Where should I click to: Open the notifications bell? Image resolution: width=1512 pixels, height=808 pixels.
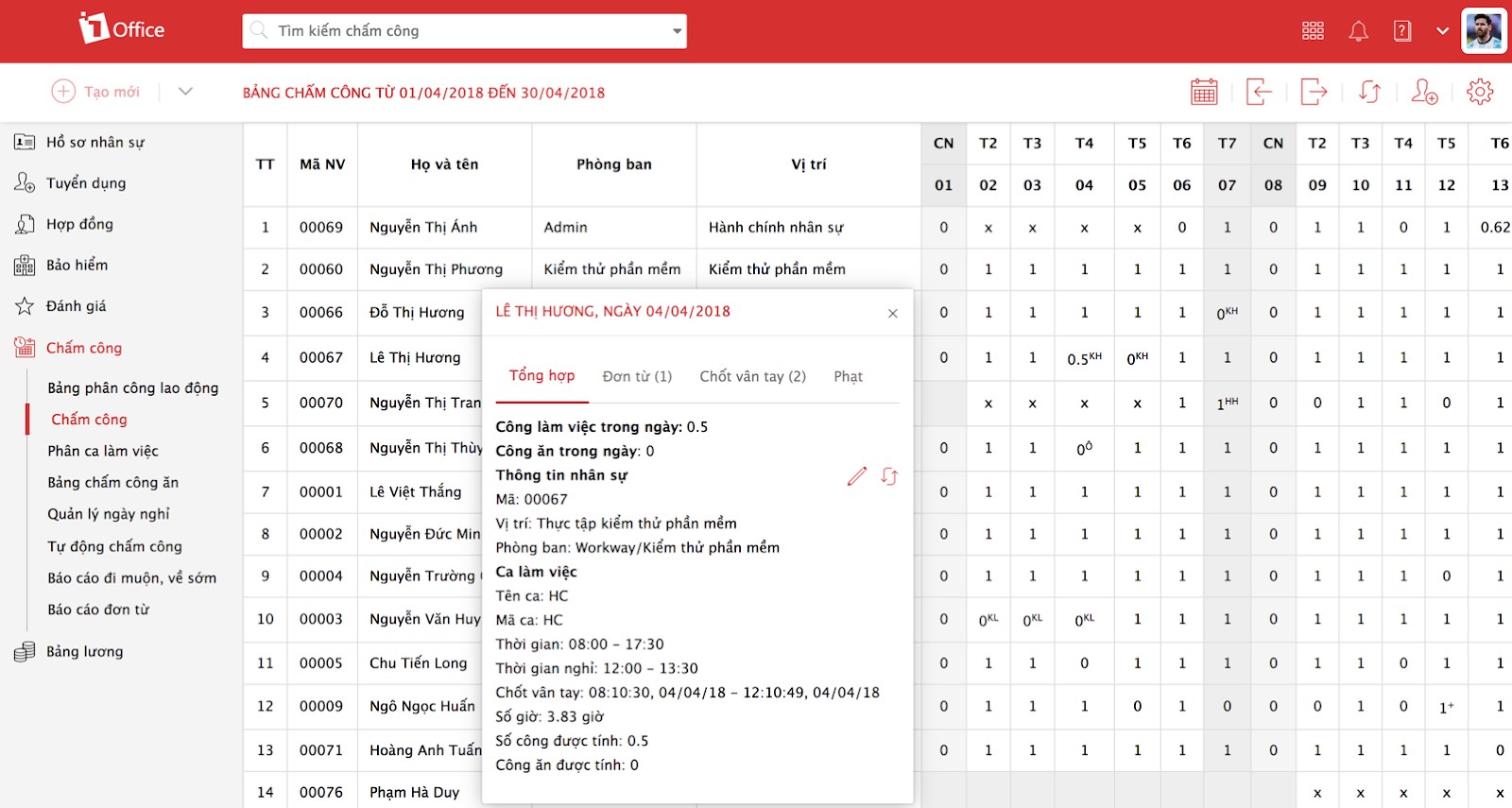(1358, 31)
